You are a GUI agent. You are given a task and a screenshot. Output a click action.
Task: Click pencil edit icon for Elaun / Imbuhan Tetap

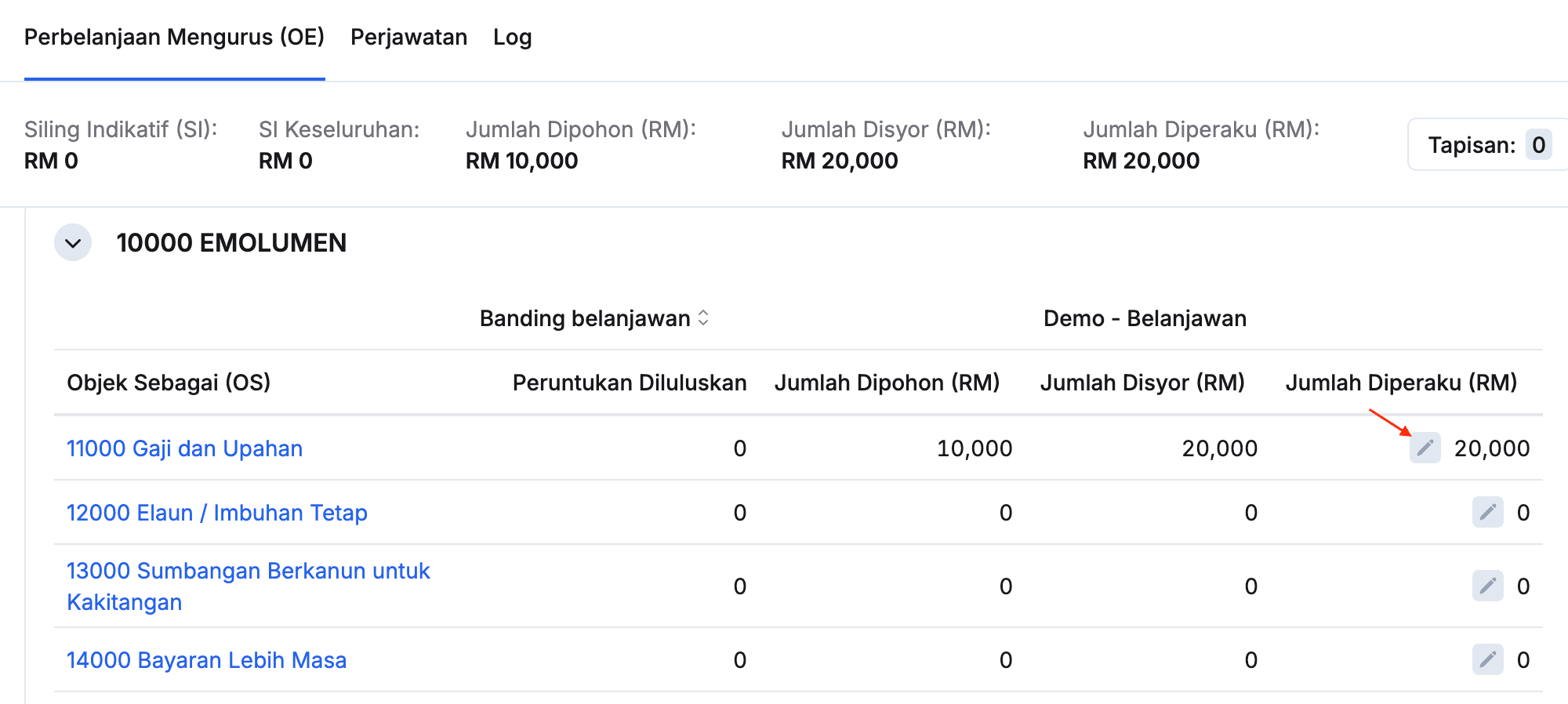pyautogui.click(x=1487, y=512)
